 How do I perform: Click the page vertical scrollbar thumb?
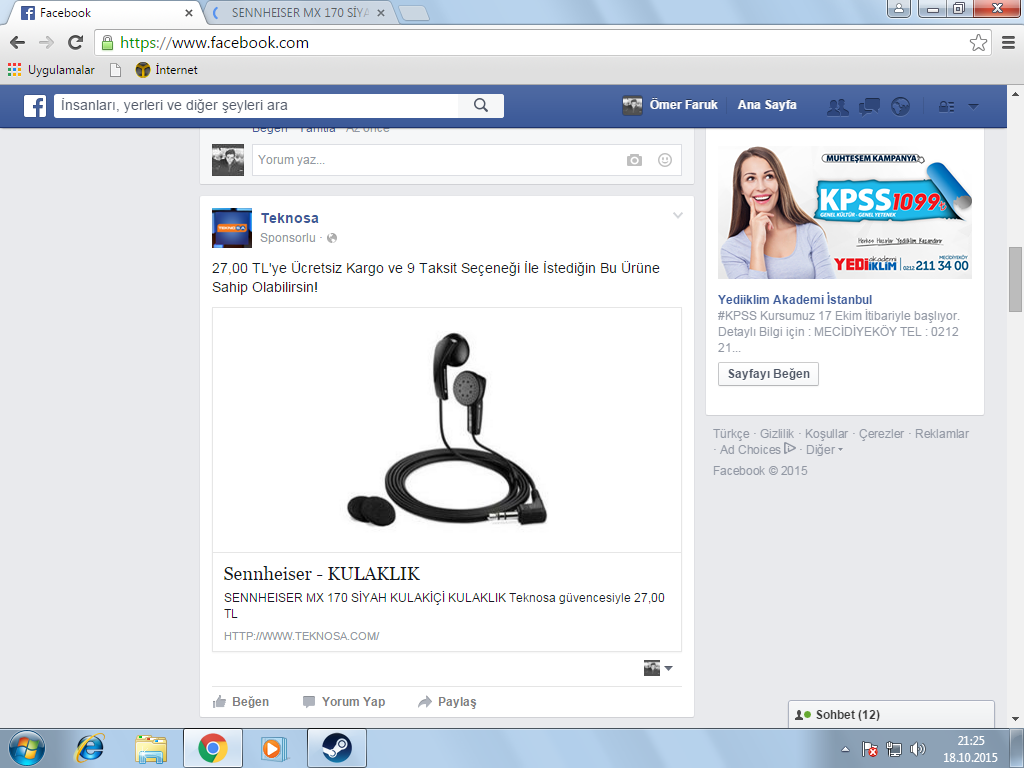(1015, 280)
